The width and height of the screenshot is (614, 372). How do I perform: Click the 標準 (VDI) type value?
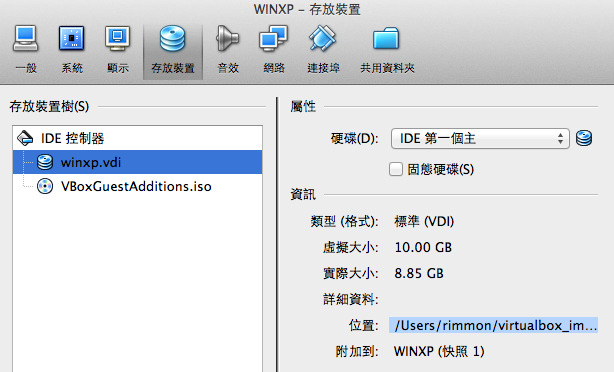click(x=424, y=222)
